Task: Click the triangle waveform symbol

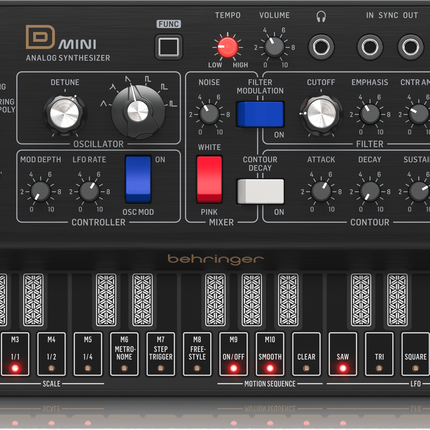Action: point(104,104)
